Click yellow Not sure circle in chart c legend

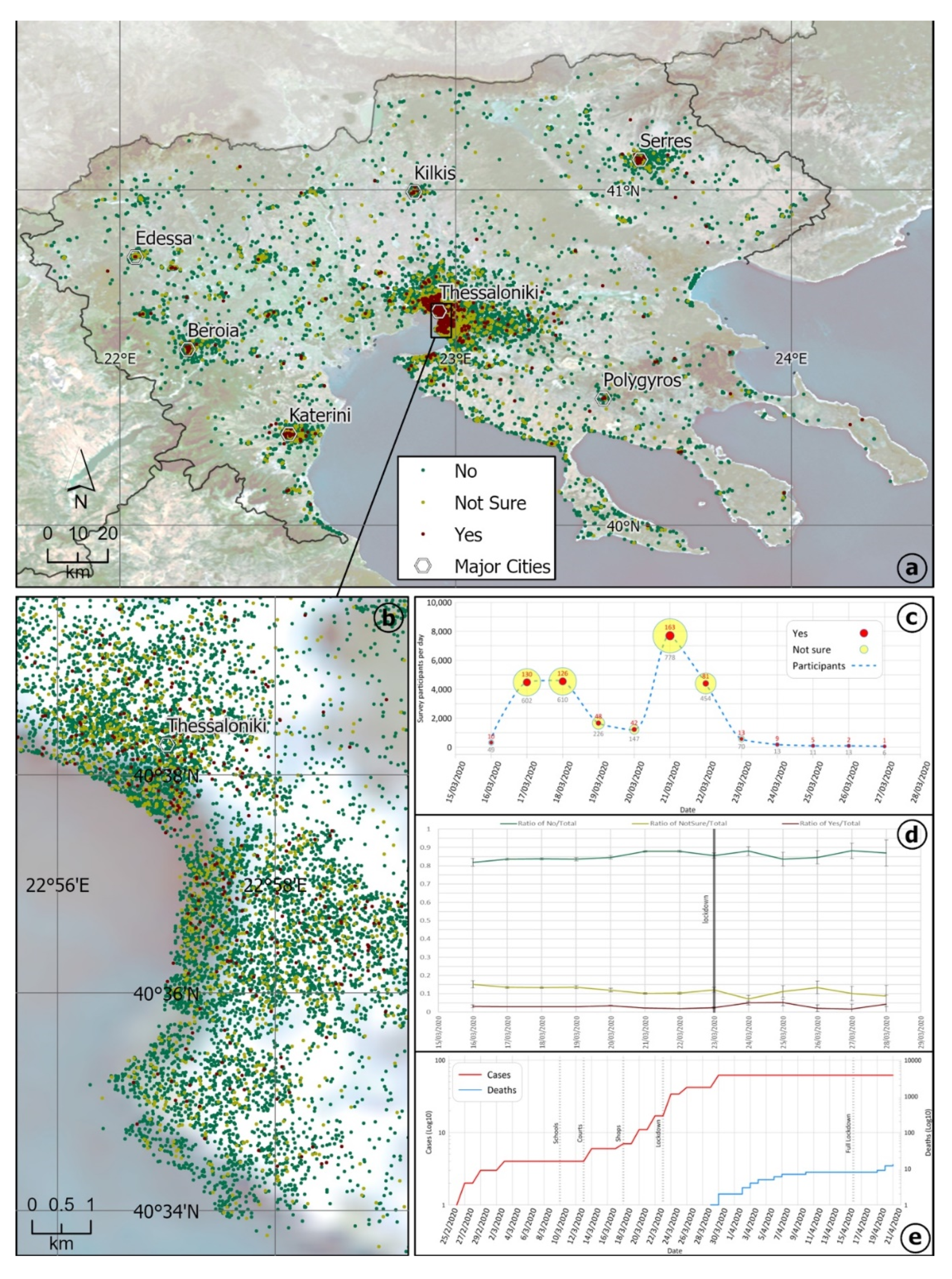point(863,649)
